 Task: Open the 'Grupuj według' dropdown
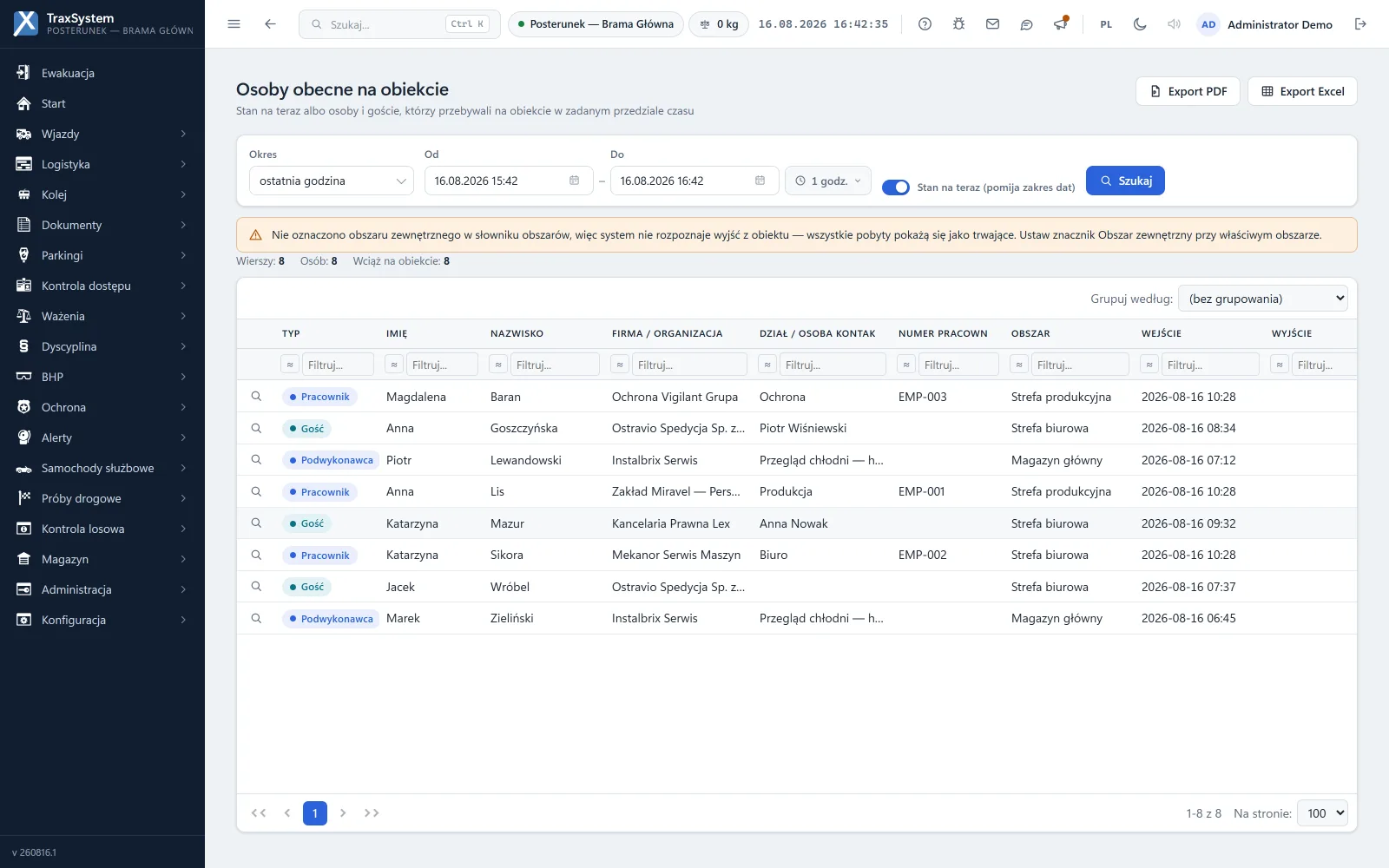pos(1262,299)
